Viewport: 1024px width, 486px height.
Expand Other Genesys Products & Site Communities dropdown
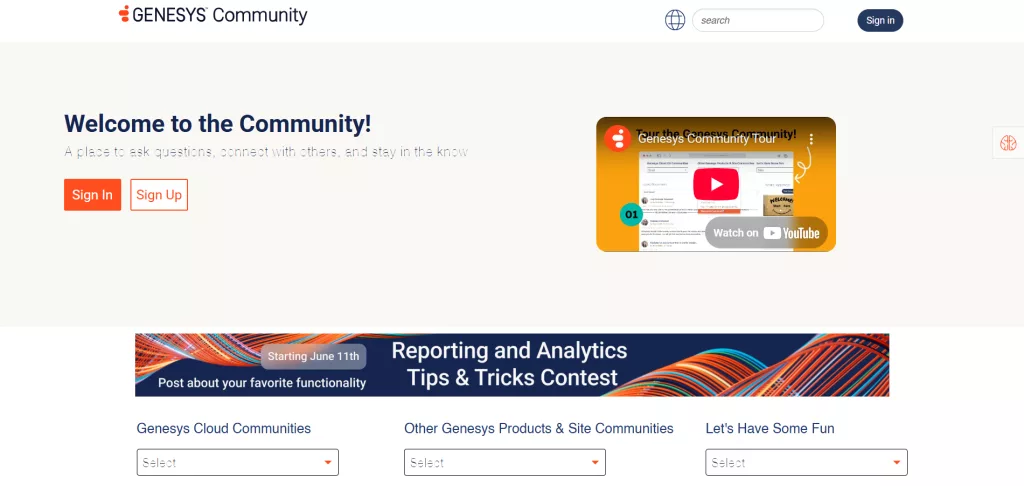(505, 462)
